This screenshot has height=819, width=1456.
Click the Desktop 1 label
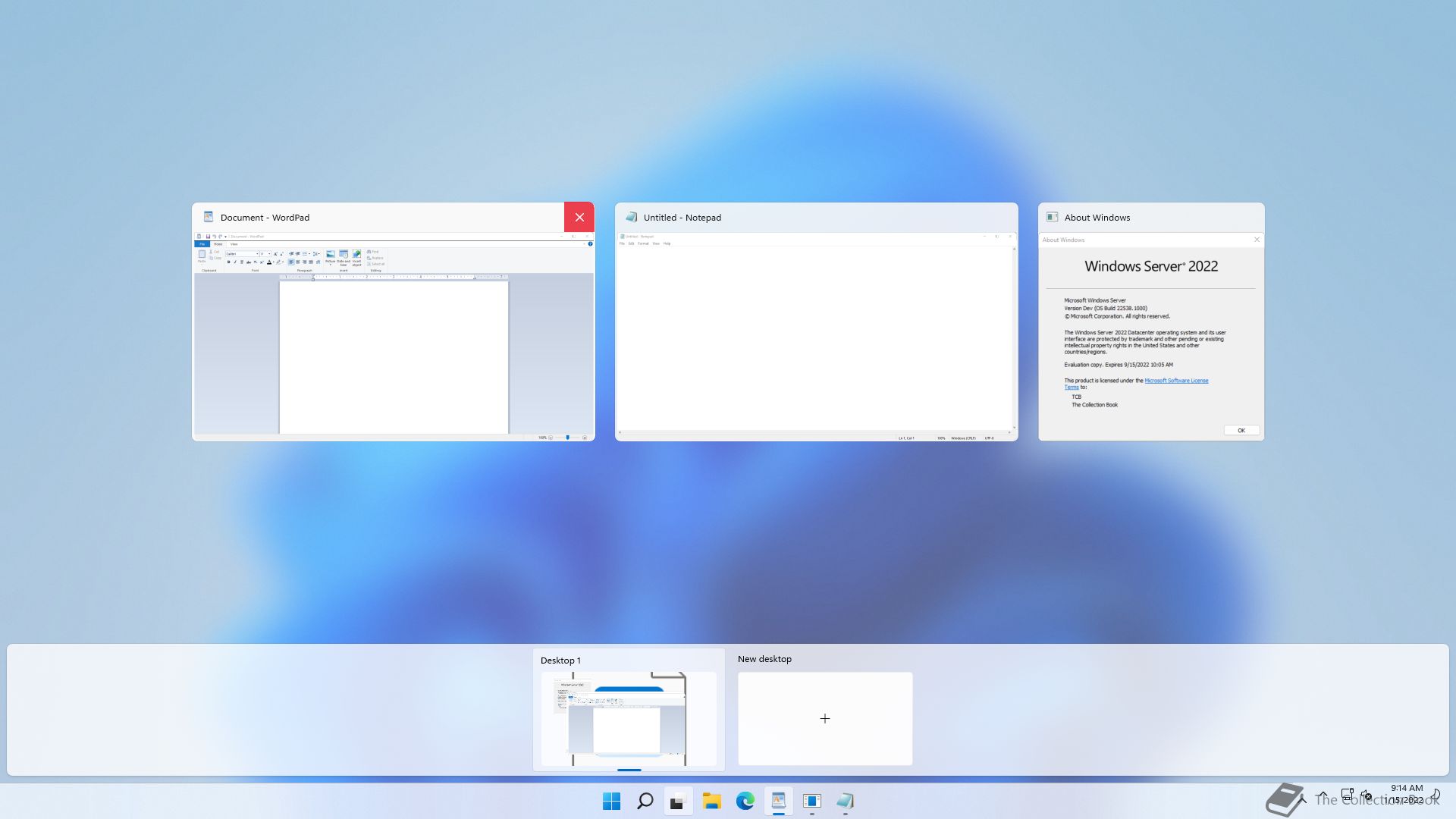(560, 661)
